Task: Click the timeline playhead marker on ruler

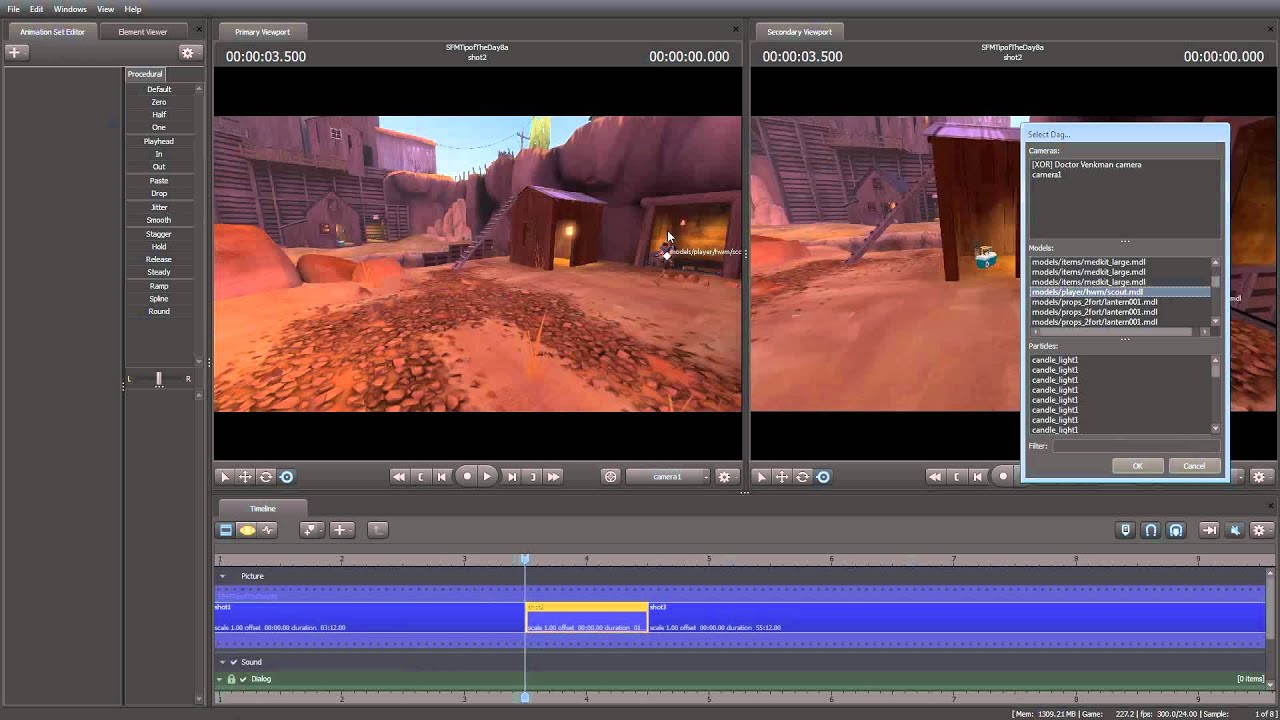Action: tap(525, 559)
